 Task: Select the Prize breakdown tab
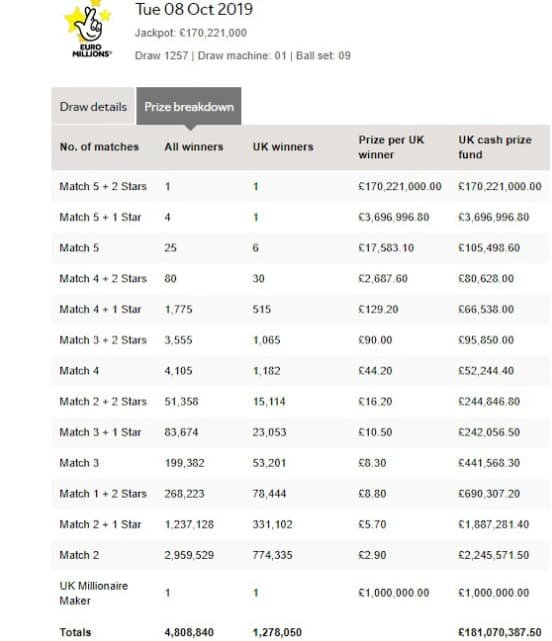point(189,106)
